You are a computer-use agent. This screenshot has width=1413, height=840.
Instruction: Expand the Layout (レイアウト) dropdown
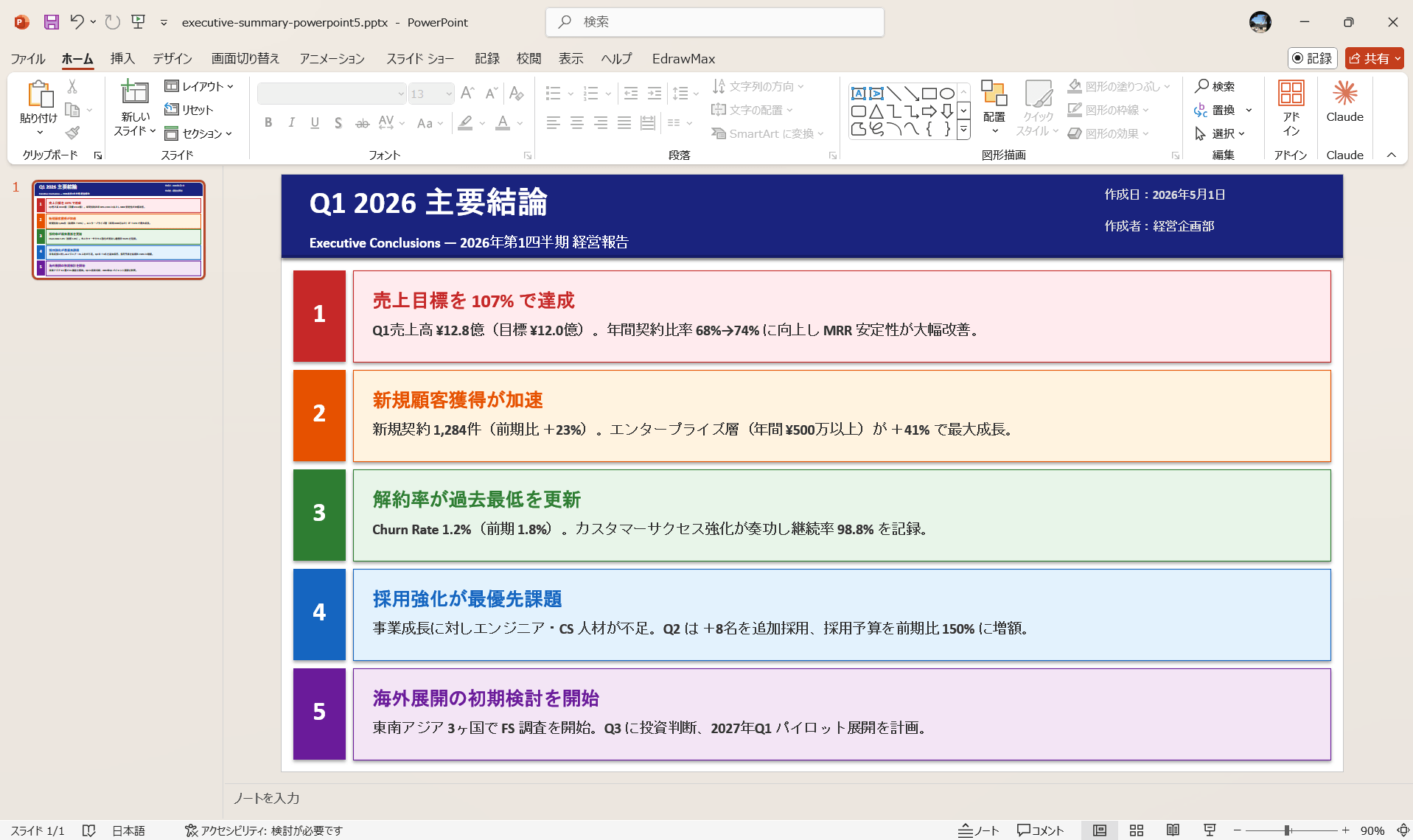coord(199,86)
